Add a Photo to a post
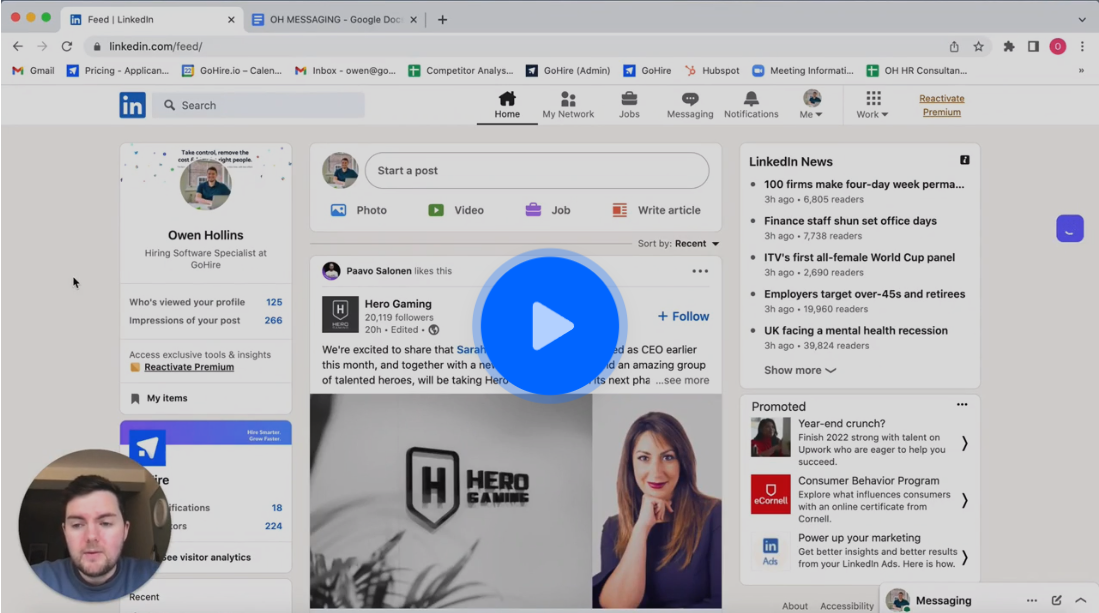This screenshot has width=1099, height=613. (359, 210)
